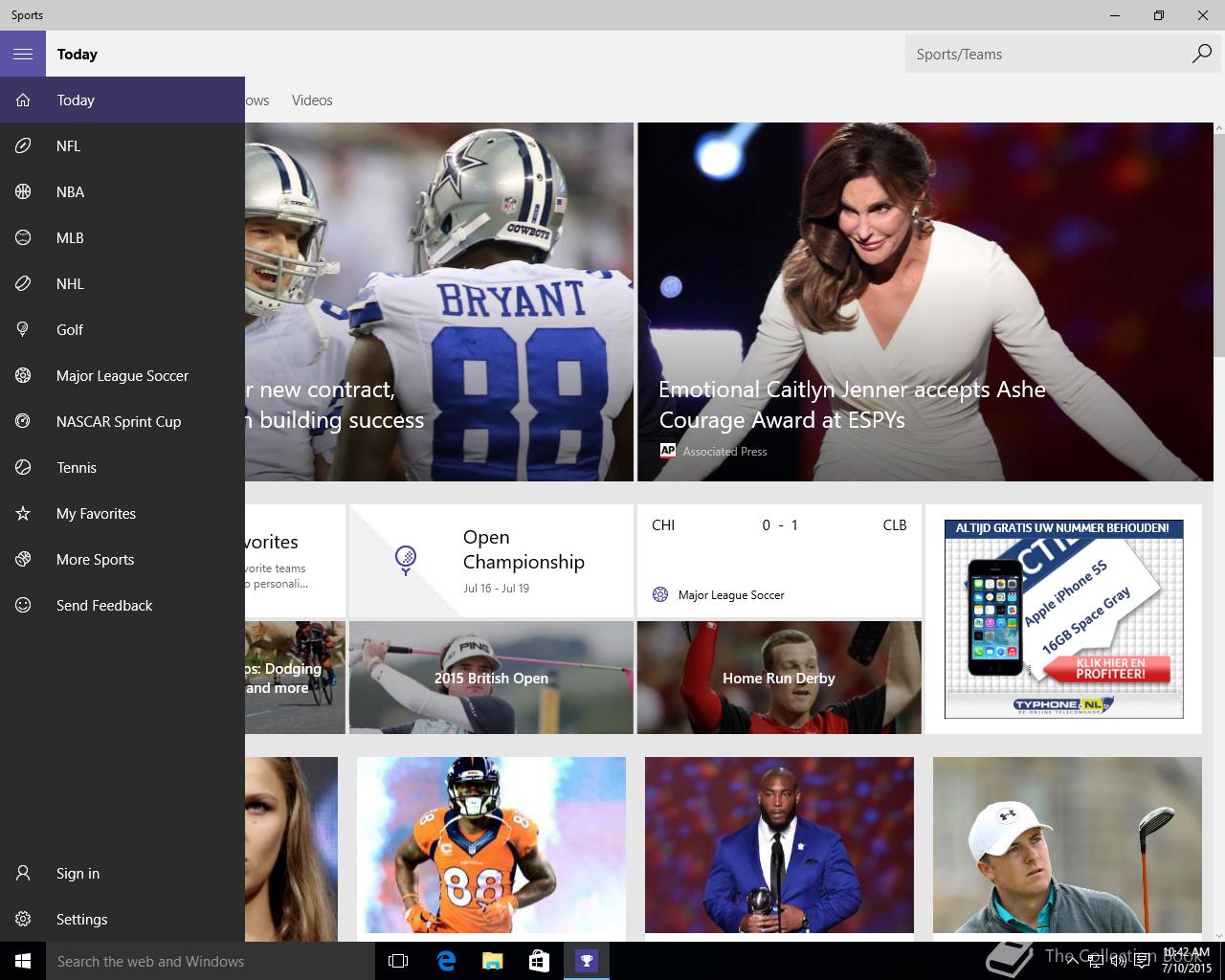This screenshot has width=1225, height=980.
Task: Click the NFL football icon
Action: click(23, 145)
